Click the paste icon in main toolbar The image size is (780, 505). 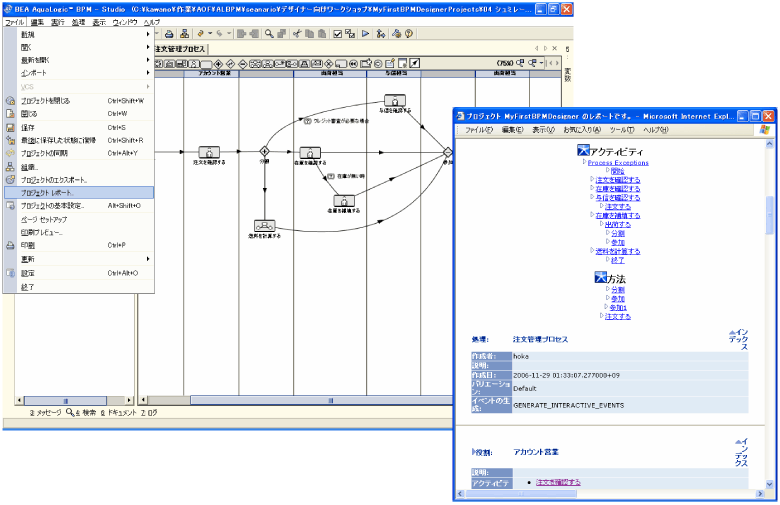[322, 34]
